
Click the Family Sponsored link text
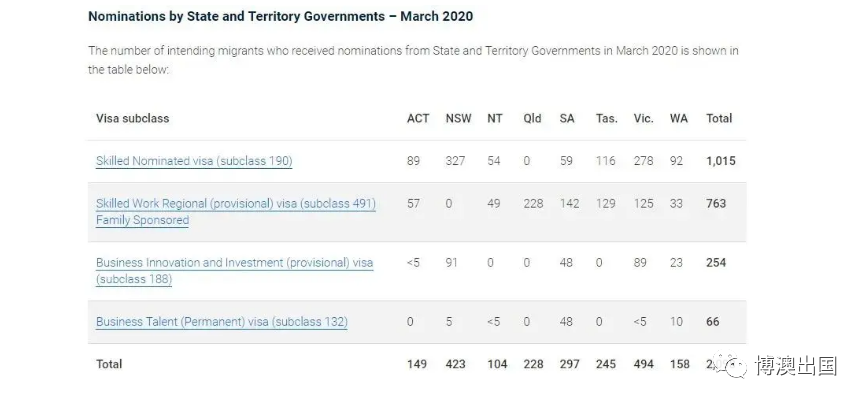pos(142,220)
